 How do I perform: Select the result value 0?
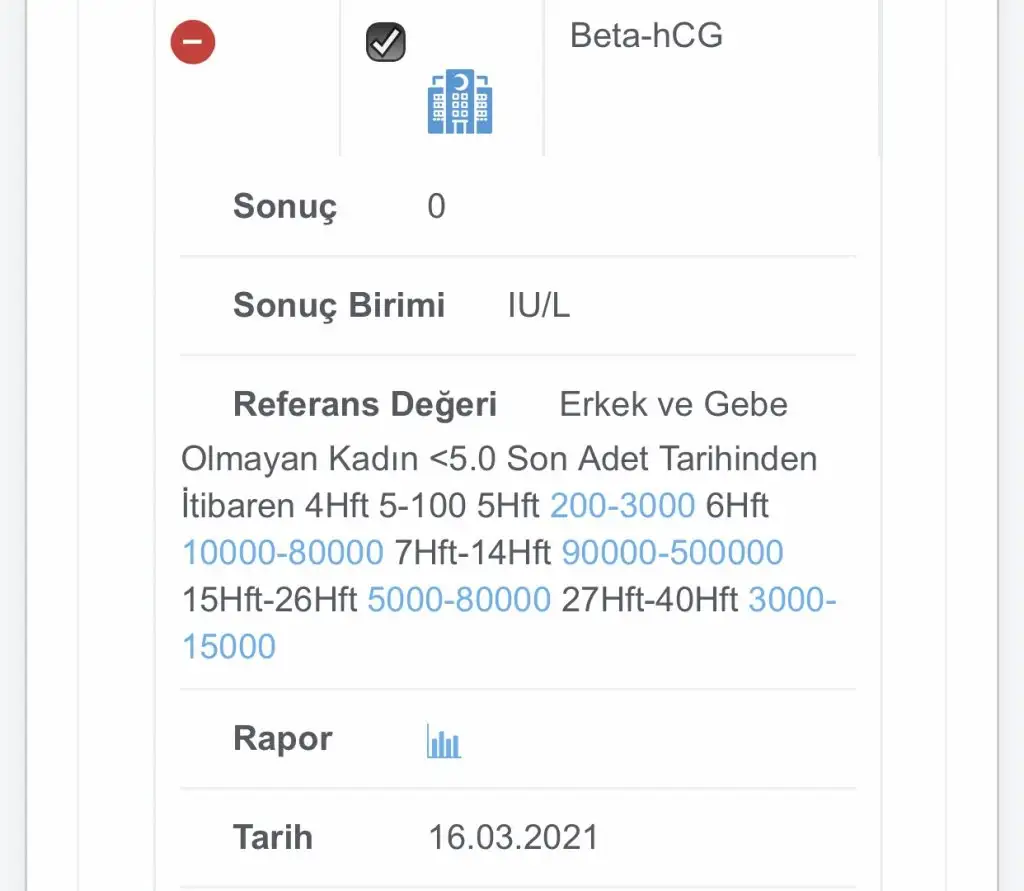click(436, 207)
